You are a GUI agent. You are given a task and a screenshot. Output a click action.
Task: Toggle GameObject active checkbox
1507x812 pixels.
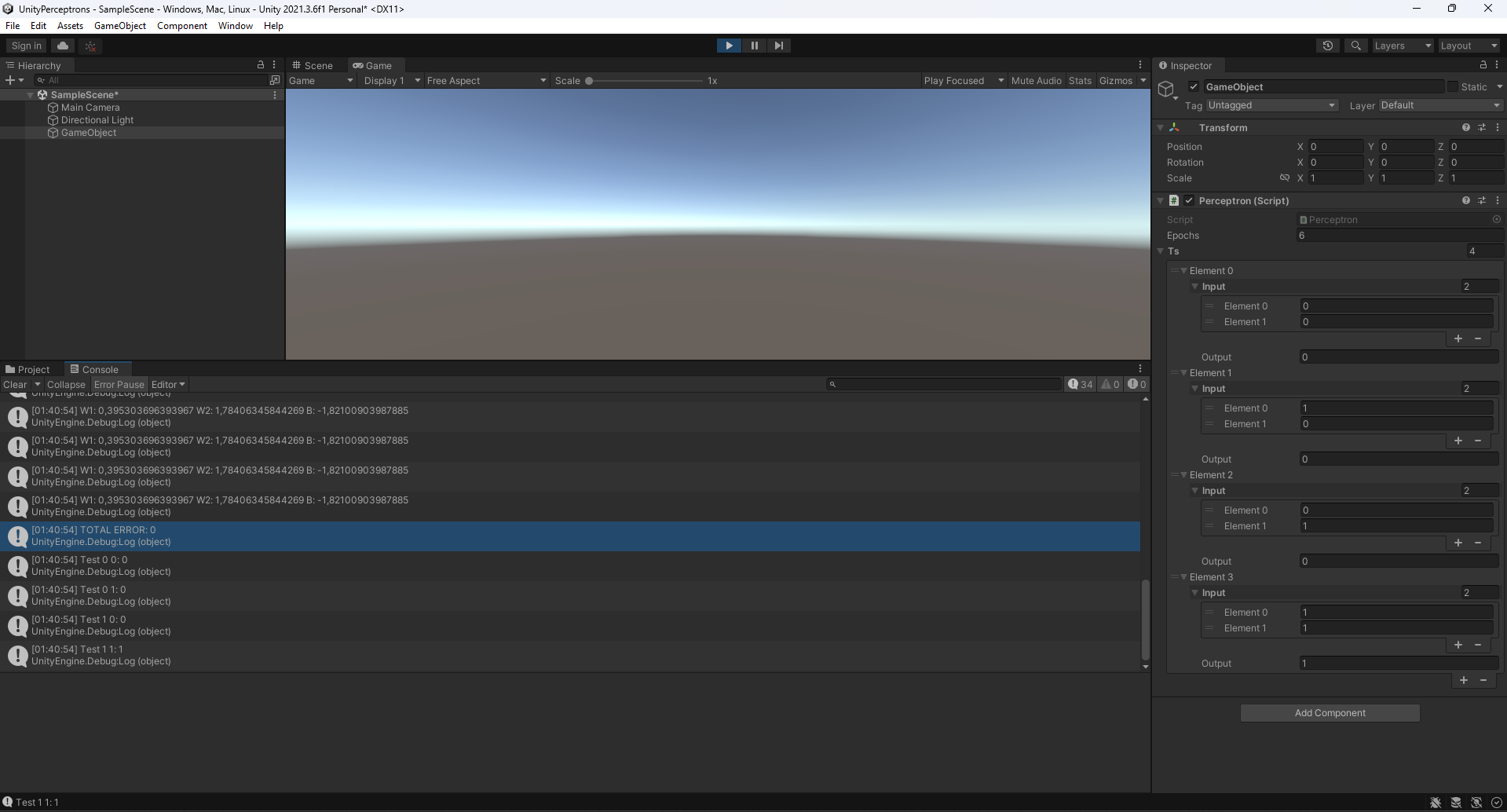tap(1194, 86)
